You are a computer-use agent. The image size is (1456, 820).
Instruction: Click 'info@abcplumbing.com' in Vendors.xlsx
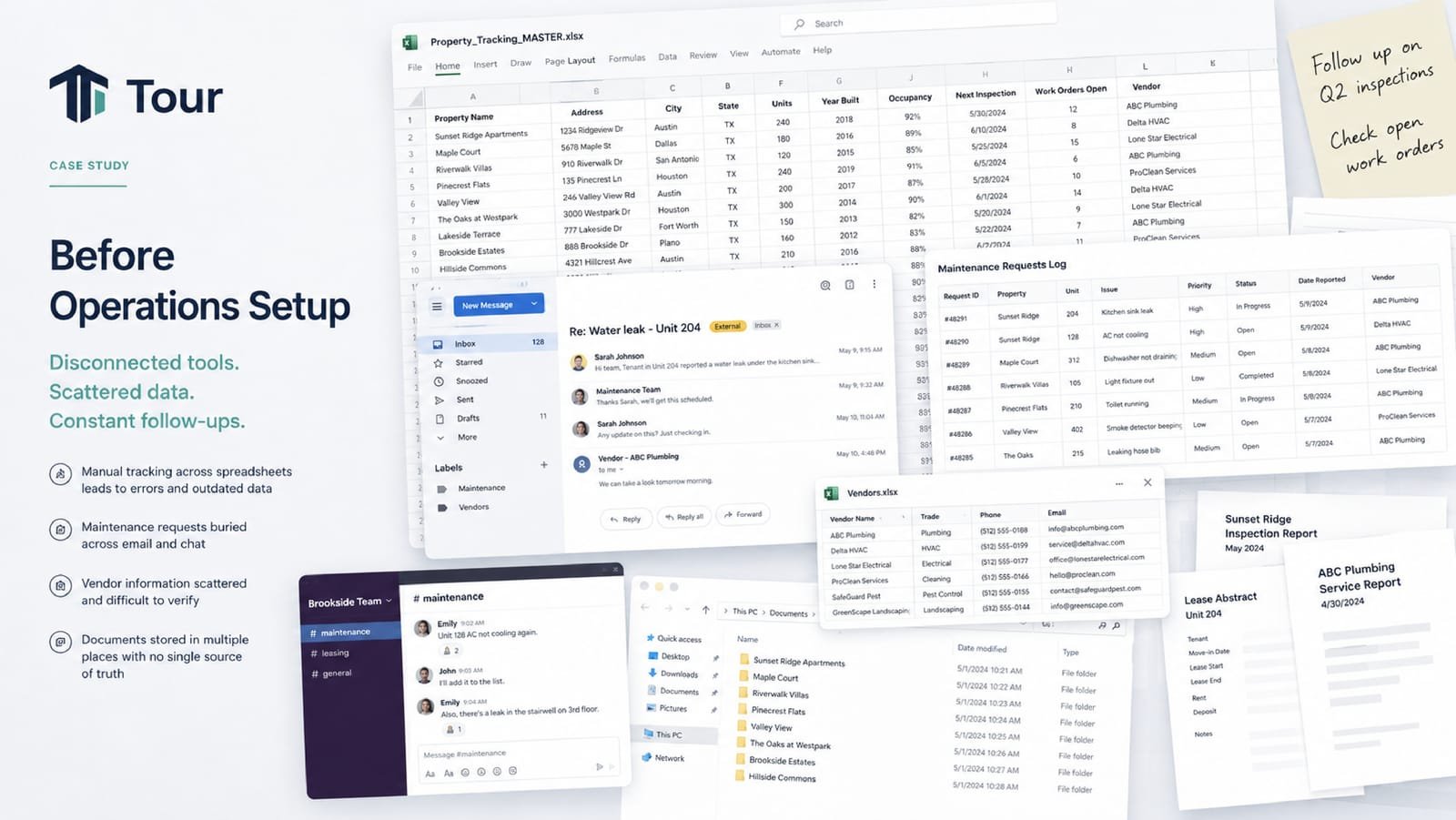[x=1086, y=529]
